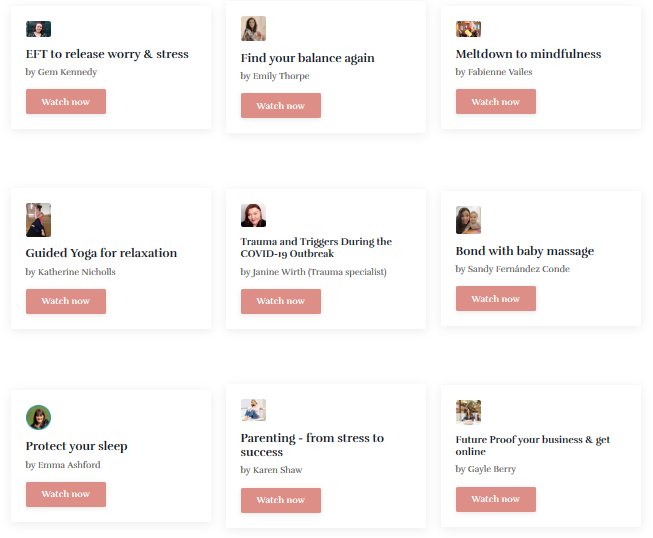653x538 pixels.
Task: Open the Guided Yoga for relaxation title
Action: (101, 253)
